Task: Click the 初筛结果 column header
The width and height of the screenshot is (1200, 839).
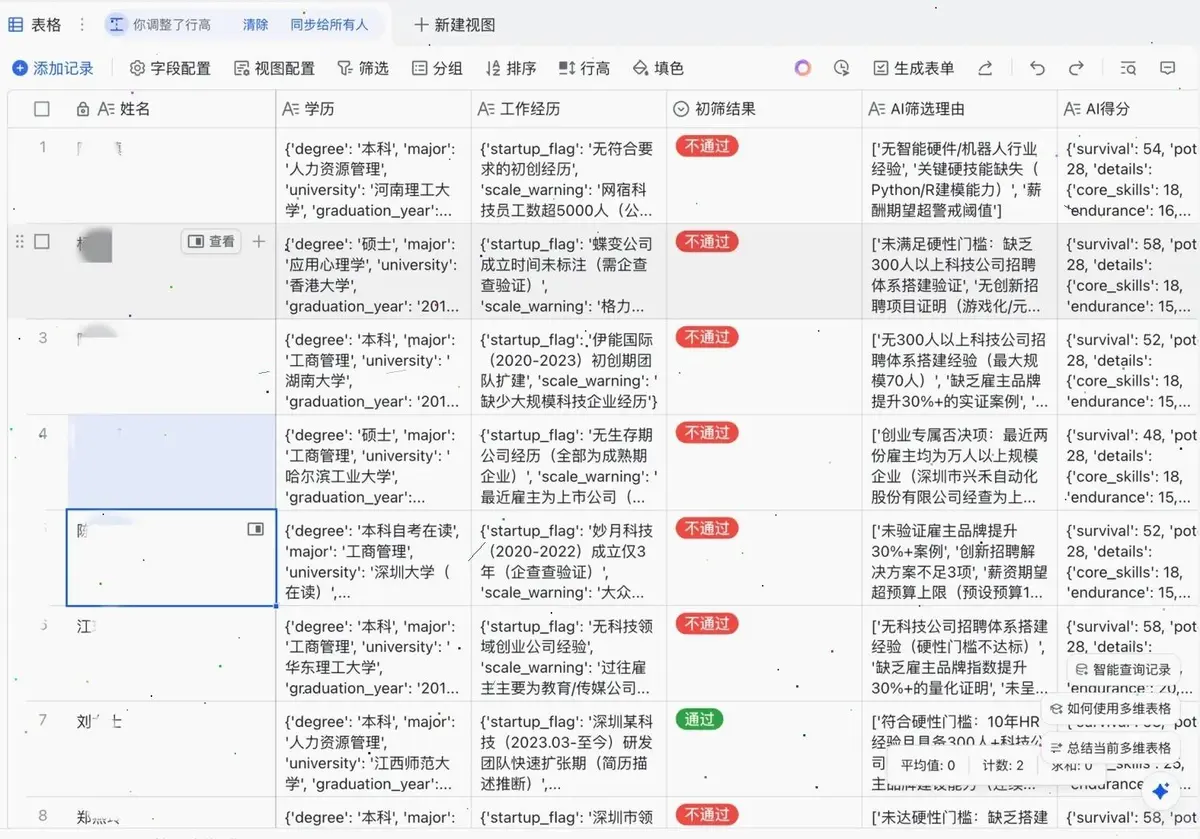Action: [x=764, y=108]
